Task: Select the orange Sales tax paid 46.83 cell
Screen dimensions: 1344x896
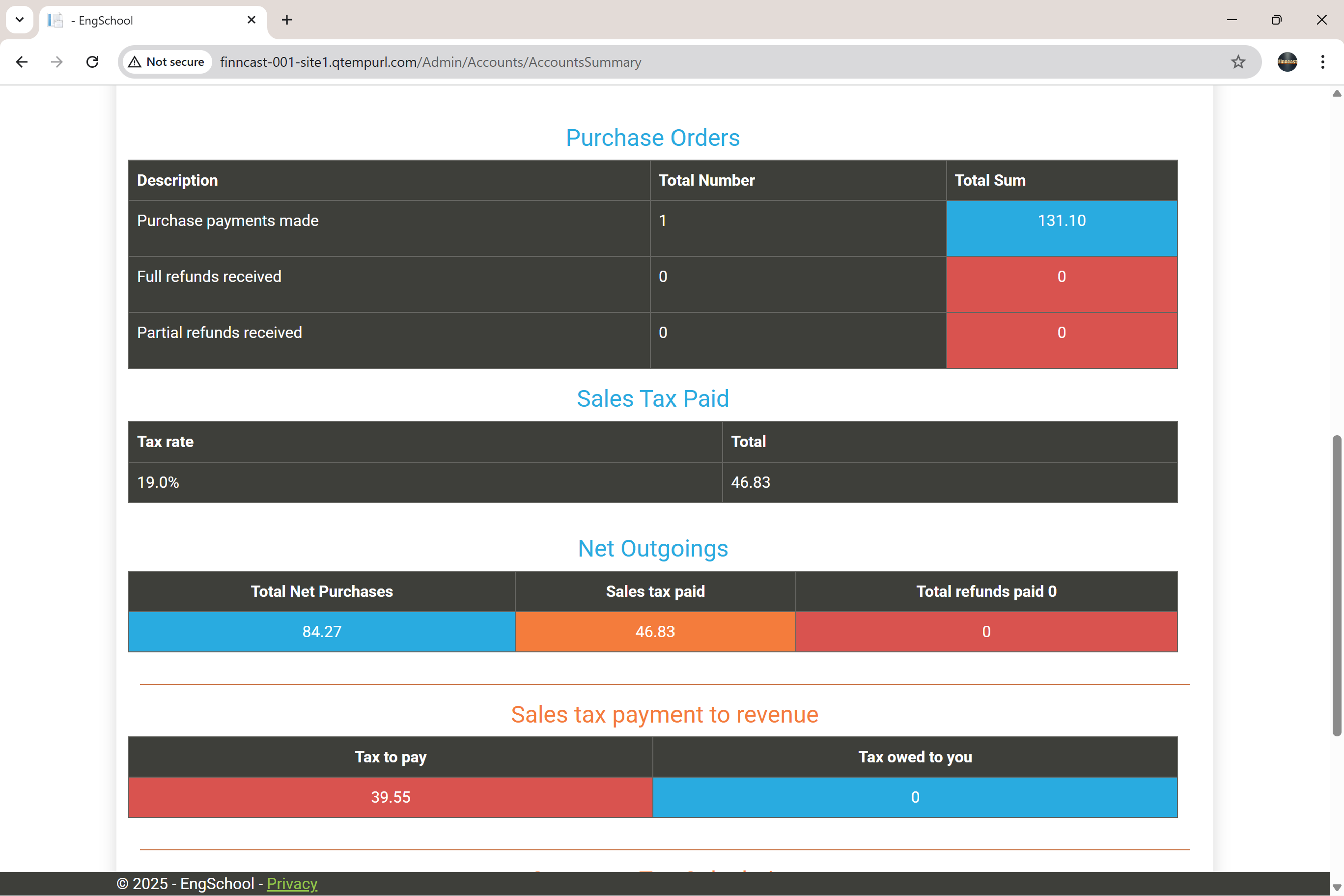Action: tap(655, 631)
